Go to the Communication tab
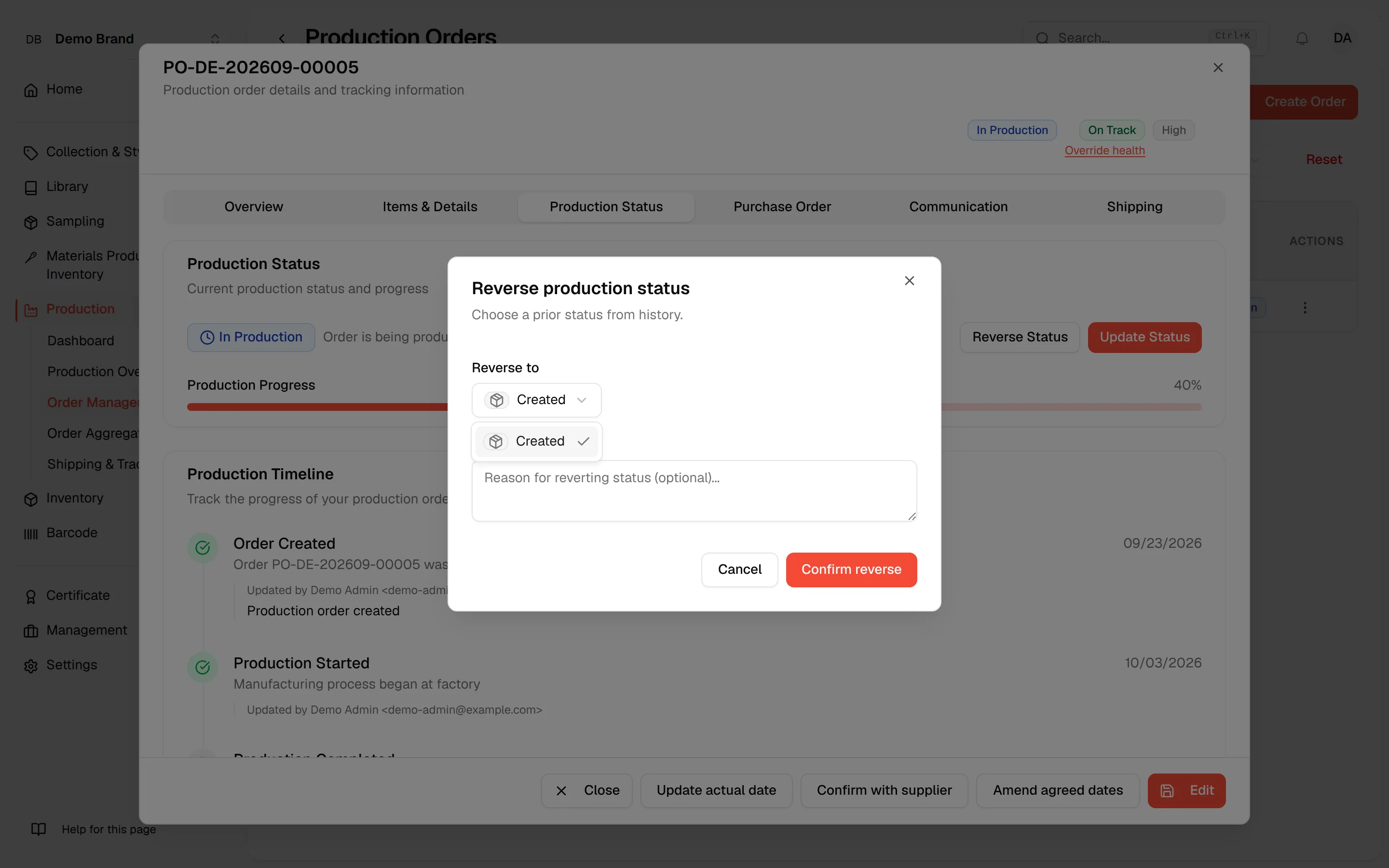This screenshot has height=868, width=1389. pos(958,207)
